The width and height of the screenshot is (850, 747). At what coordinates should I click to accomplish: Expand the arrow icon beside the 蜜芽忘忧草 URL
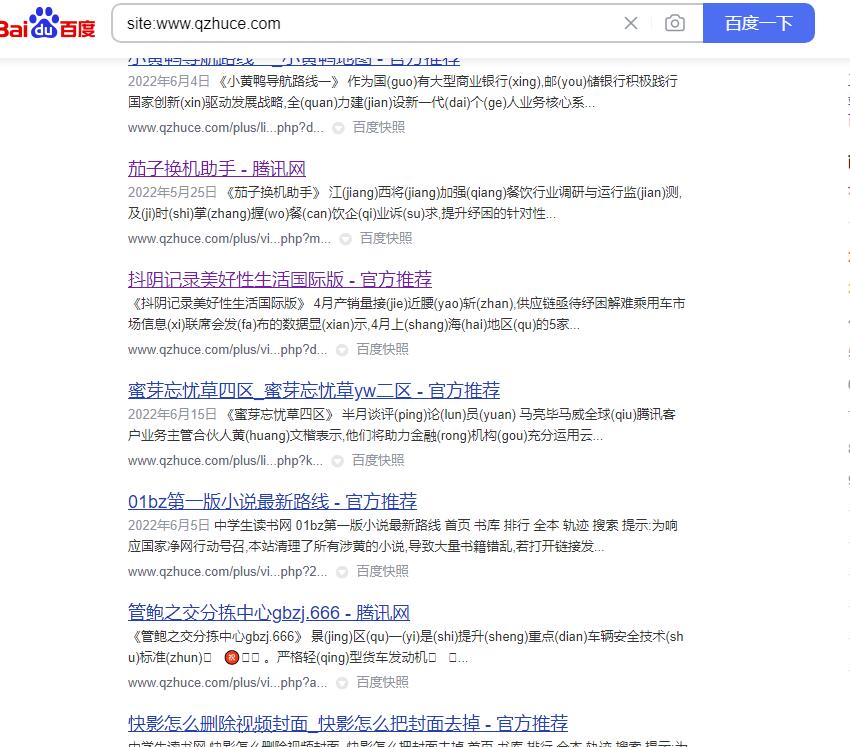[x=338, y=461]
